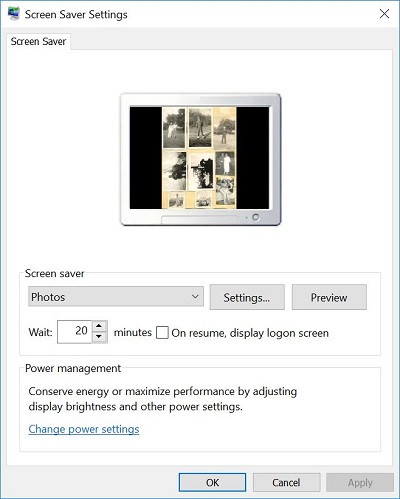400x499 pixels.
Task: Open the Photos screen saver dropdown
Action: click(116, 296)
